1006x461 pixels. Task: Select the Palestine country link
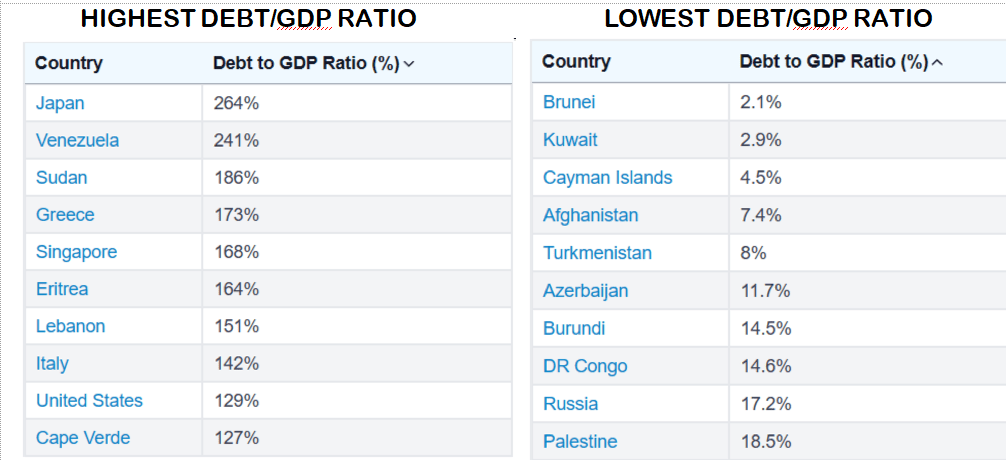click(x=580, y=441)
